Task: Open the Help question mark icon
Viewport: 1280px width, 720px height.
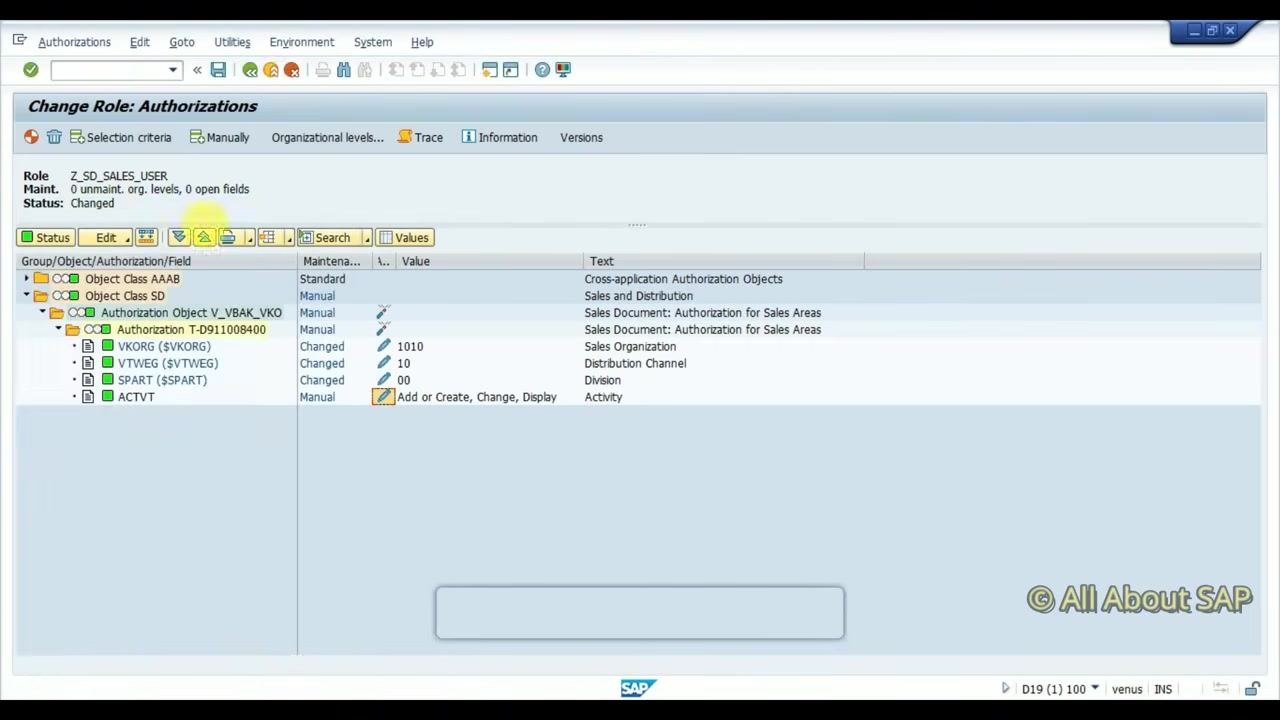Action: click(542, 70)
